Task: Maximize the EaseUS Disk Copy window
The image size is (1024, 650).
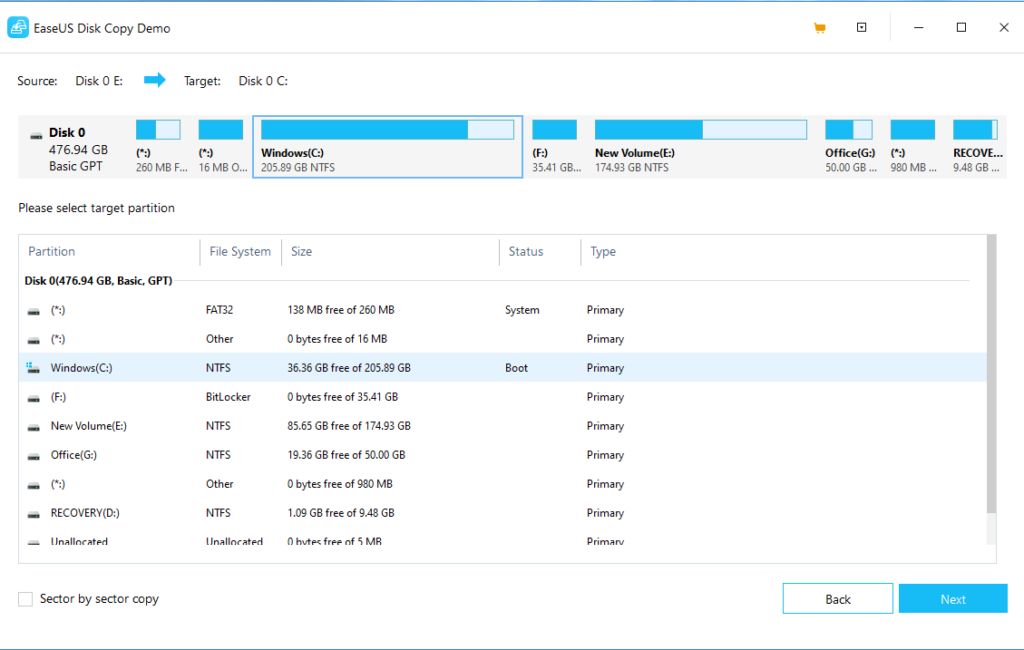Action: coord(961,27)
